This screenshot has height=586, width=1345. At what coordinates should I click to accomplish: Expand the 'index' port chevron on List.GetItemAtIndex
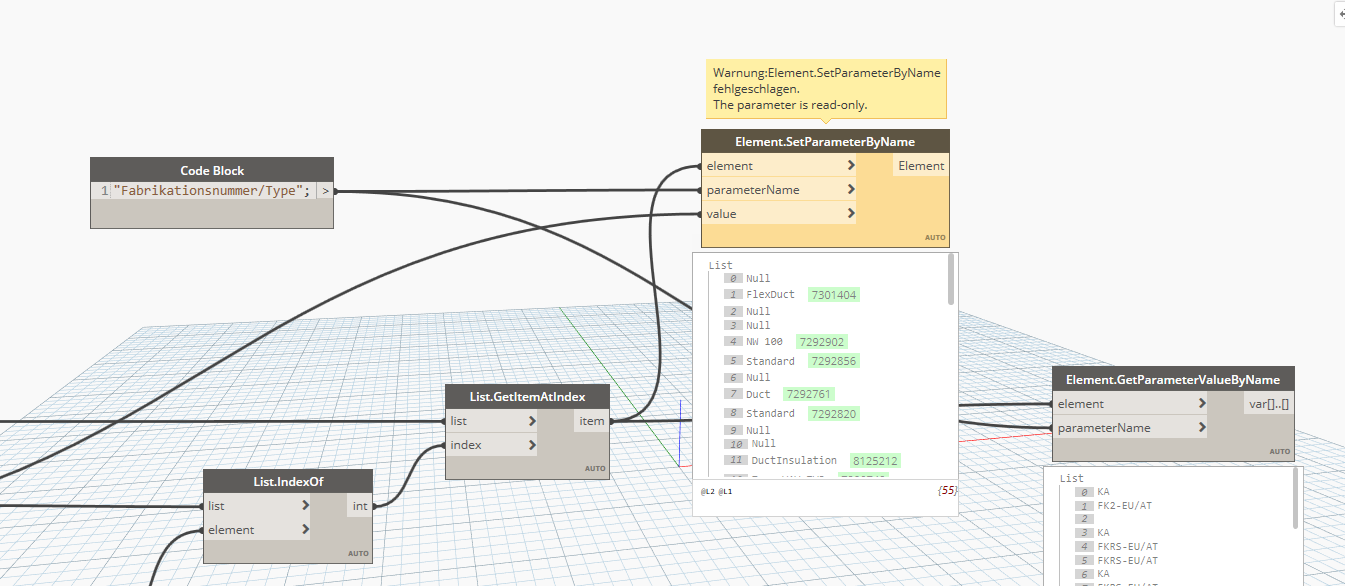click(532, 445)
